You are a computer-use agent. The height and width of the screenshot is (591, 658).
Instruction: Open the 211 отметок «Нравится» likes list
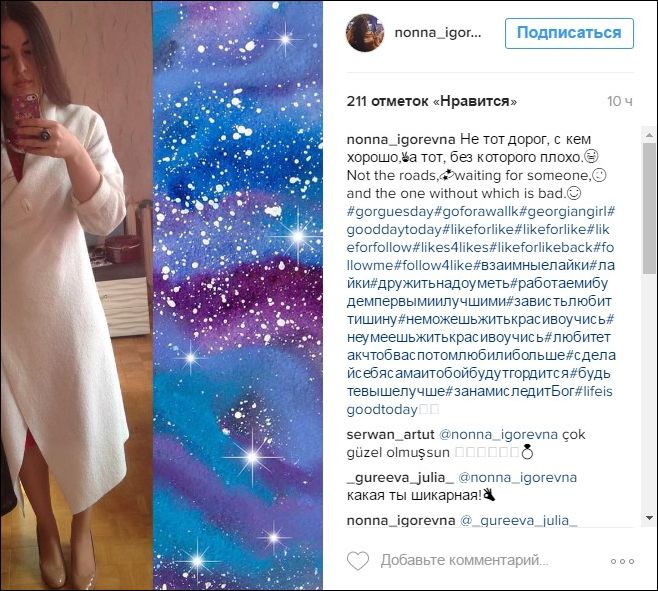pyautogui.click(x=432, y=101)
